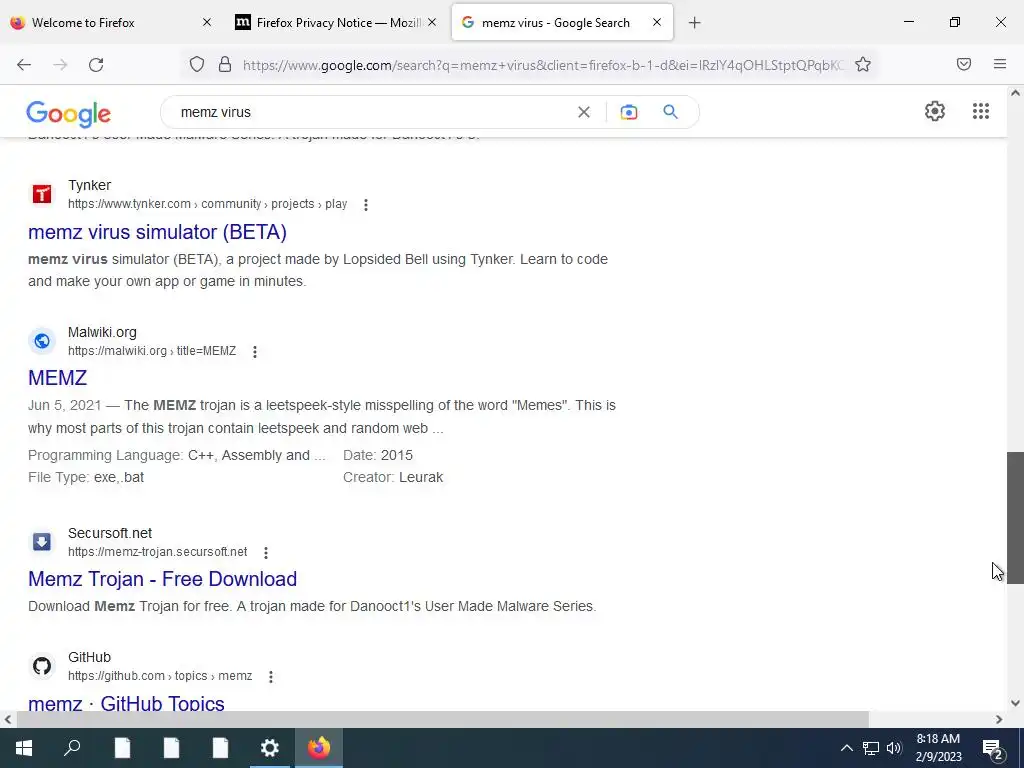This screenshot has height=768, width=1024.
Task: Save page to Pocket
Action: coord(964,64)
